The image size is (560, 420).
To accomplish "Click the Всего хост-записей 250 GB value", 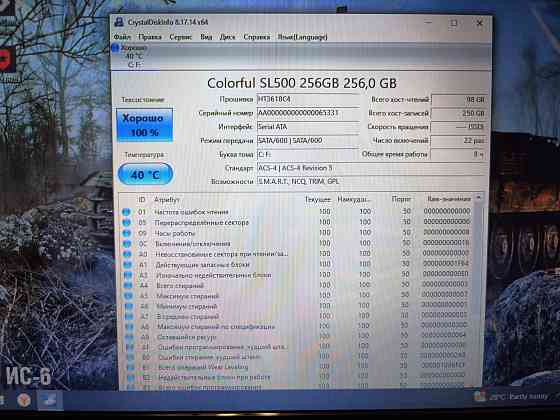I will [x=459, y=113].
